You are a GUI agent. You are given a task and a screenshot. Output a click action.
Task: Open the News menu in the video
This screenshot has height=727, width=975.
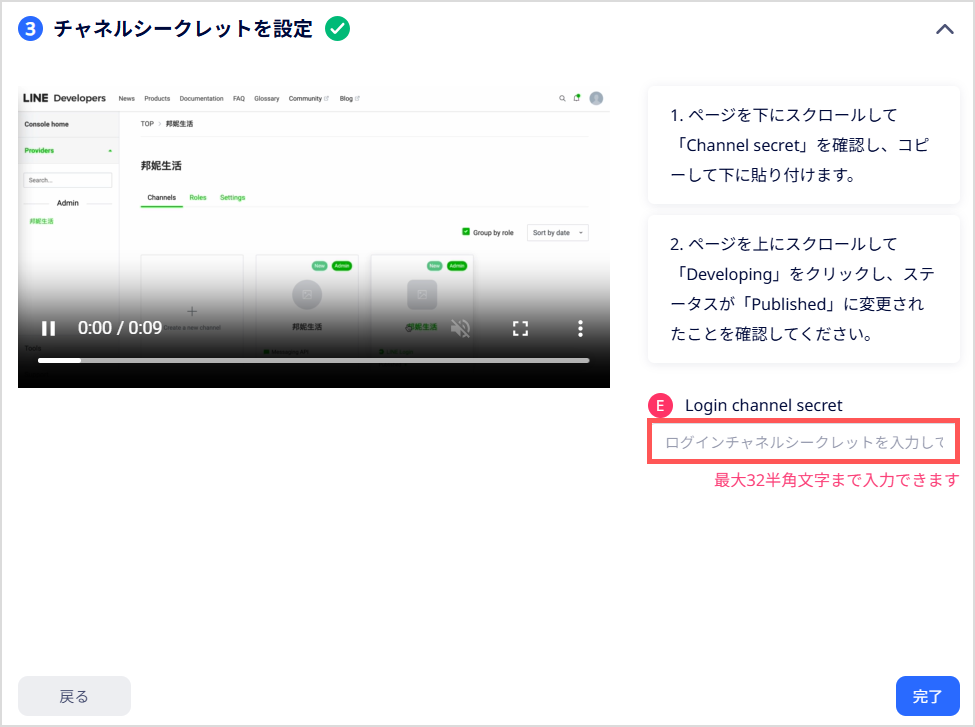tap(127, 98)
